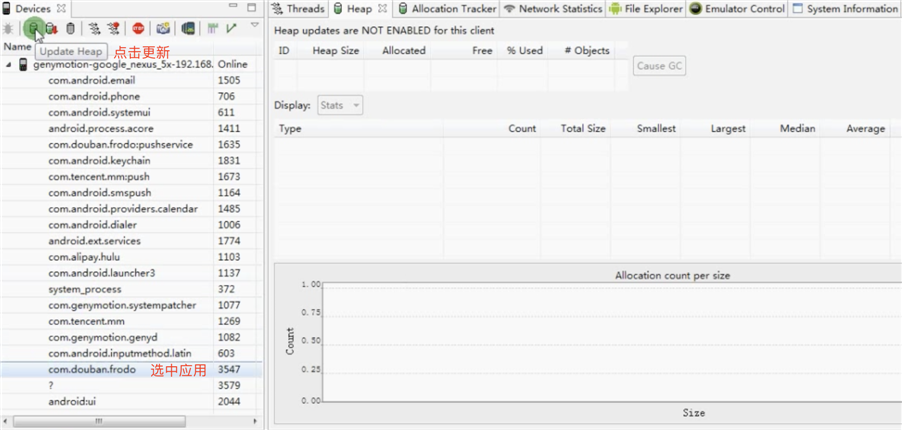Select the com.douban.frodo process
The image size is (902, 430).
[x=131, y=370]
